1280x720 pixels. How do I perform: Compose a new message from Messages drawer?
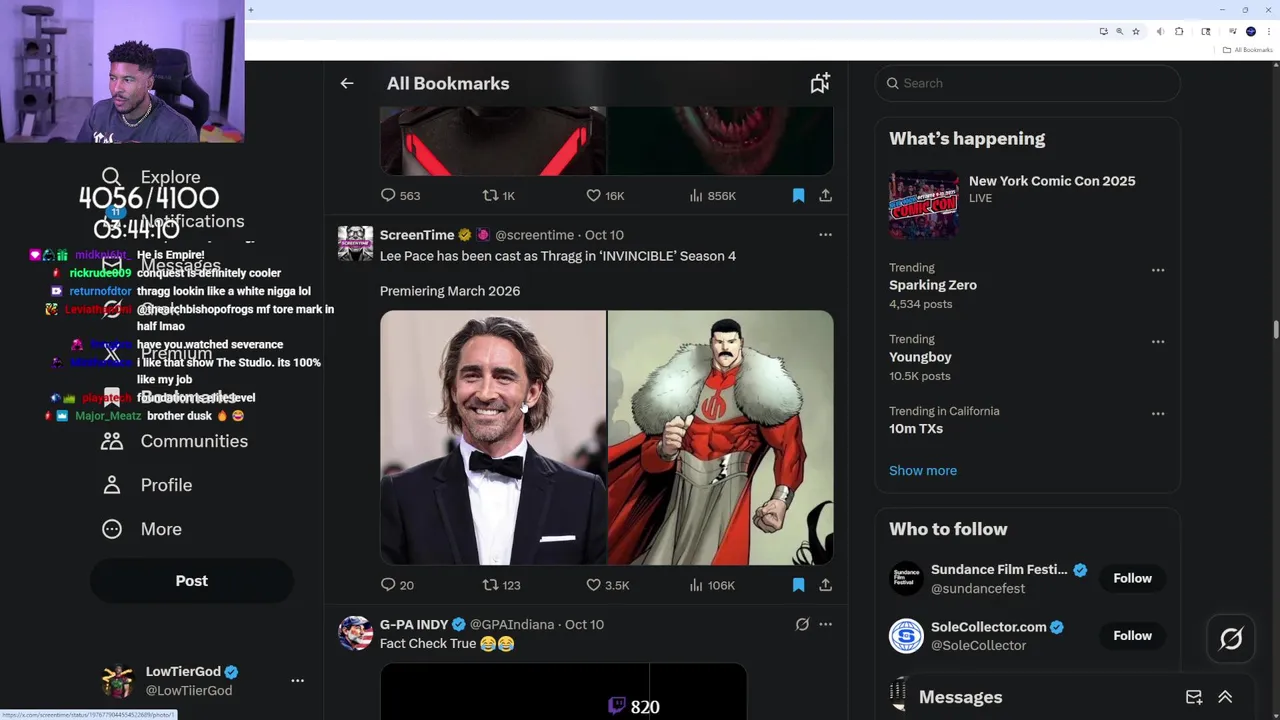click(x=1194, y=697)
